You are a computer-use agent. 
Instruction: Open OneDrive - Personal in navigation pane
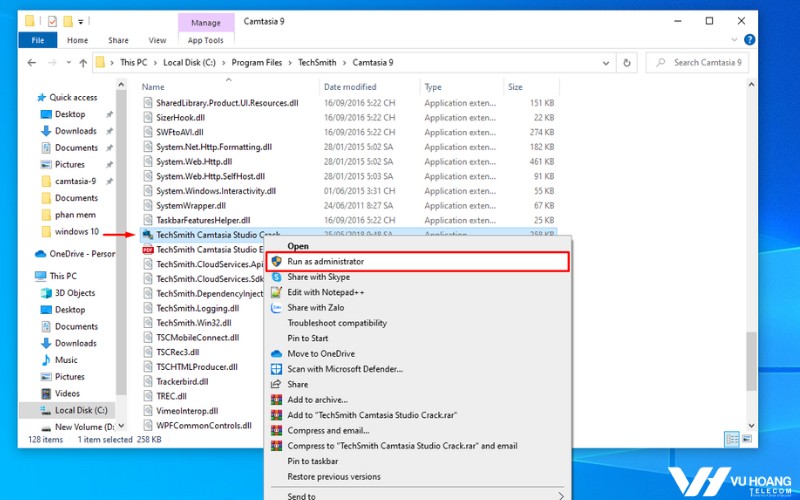82,254
